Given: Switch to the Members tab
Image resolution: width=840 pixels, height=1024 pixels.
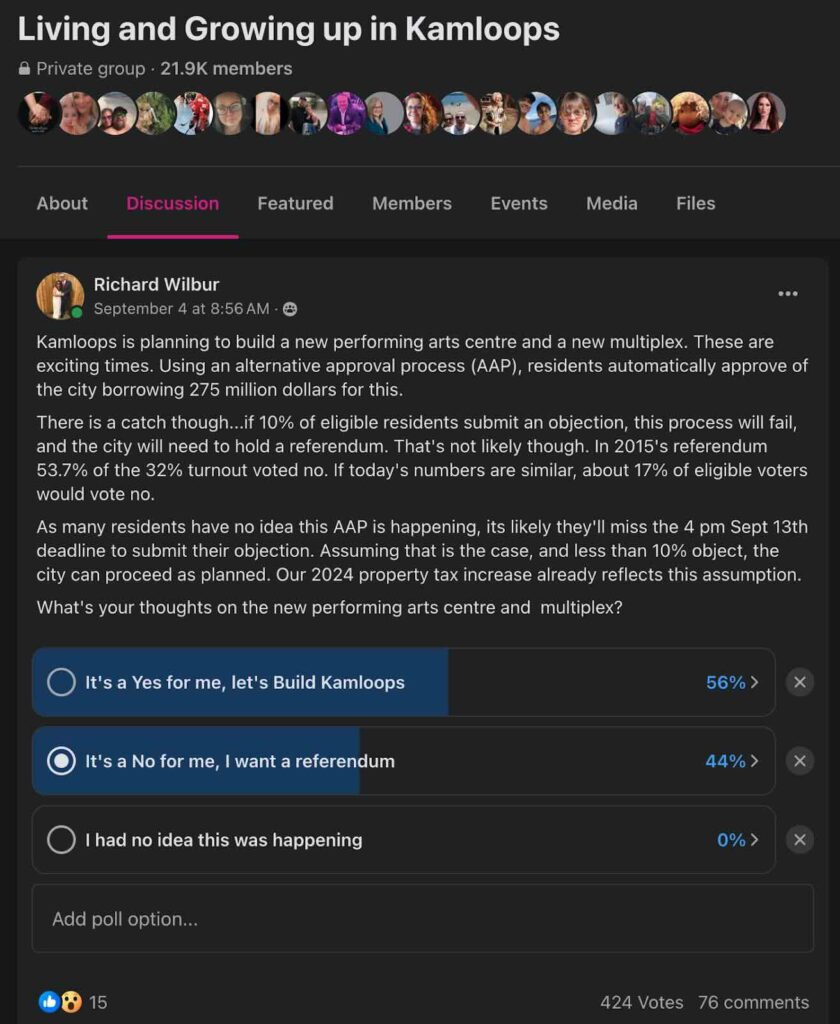Looking at the screenshot, I should (x=412, y=203).
